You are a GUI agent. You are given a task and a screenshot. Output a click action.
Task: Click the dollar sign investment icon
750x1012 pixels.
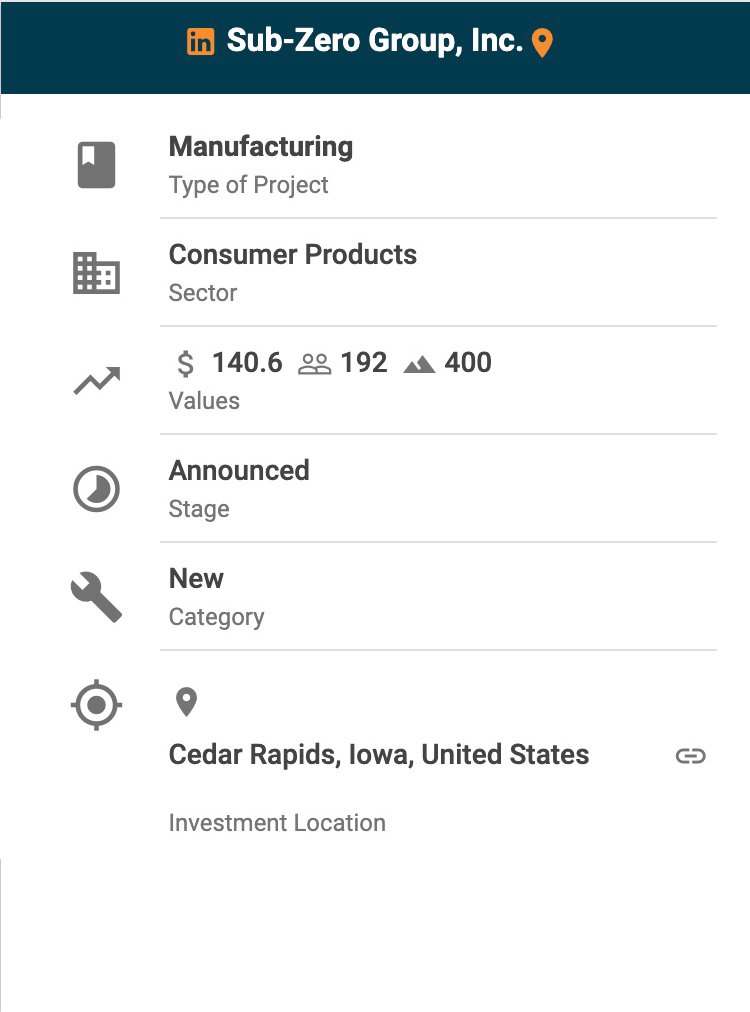[185, 363]
